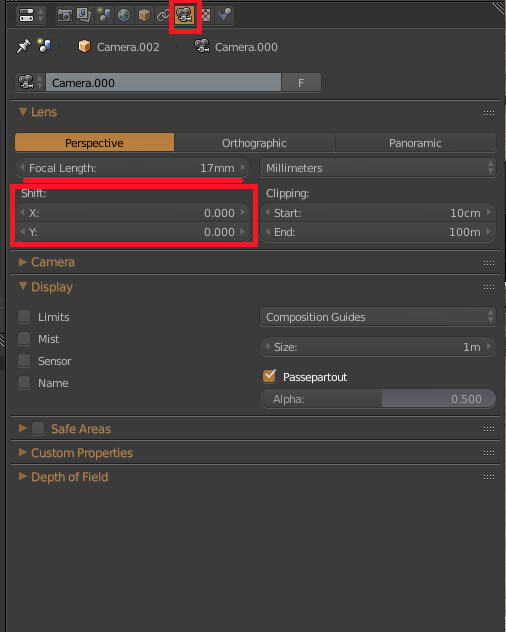506x632 pixels.
Task: Switch to the Render Layers tab
Action: tap(84, 15)
